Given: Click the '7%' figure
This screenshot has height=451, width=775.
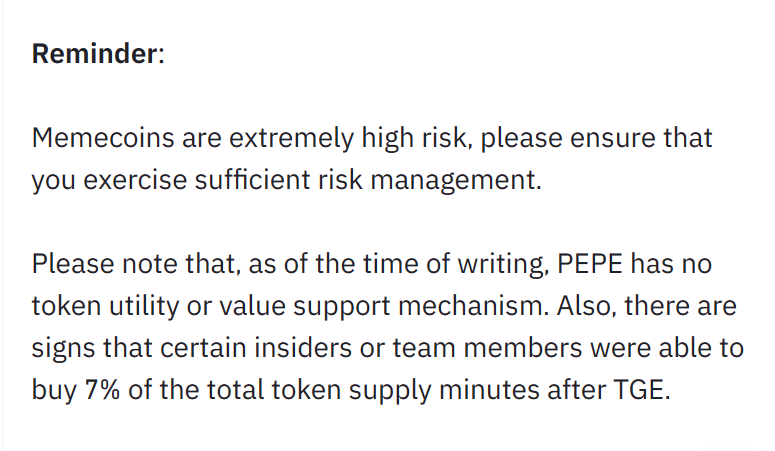Looking at the screenshot, I should (102, 390).
